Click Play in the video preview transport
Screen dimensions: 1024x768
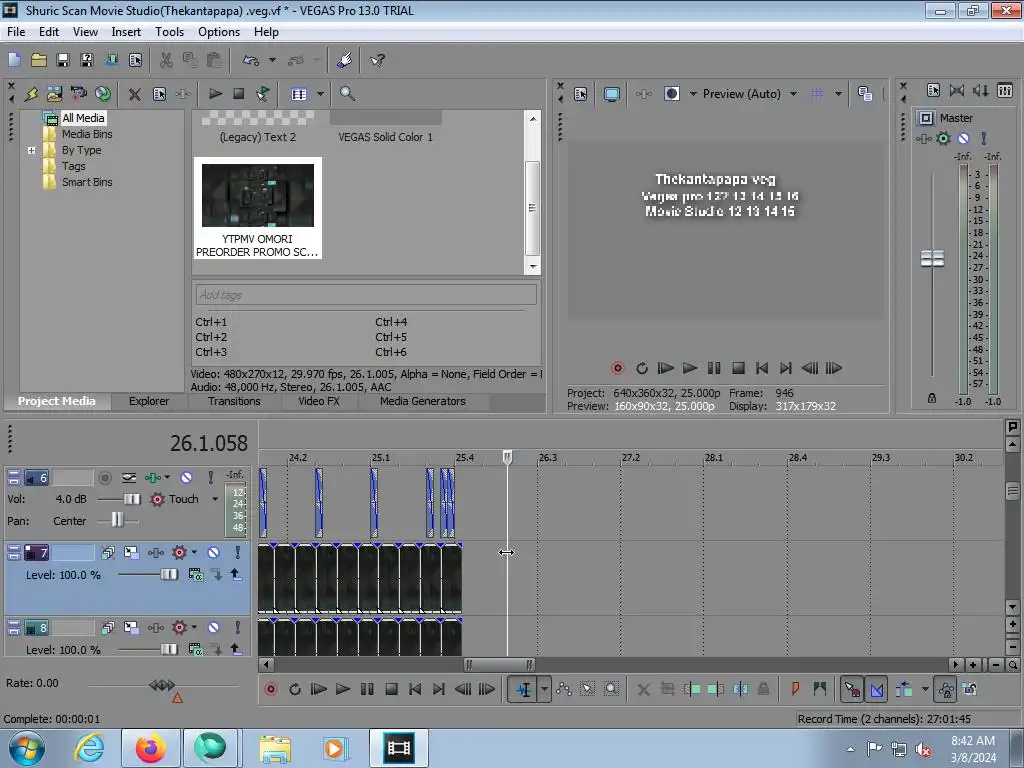point(690,368)
